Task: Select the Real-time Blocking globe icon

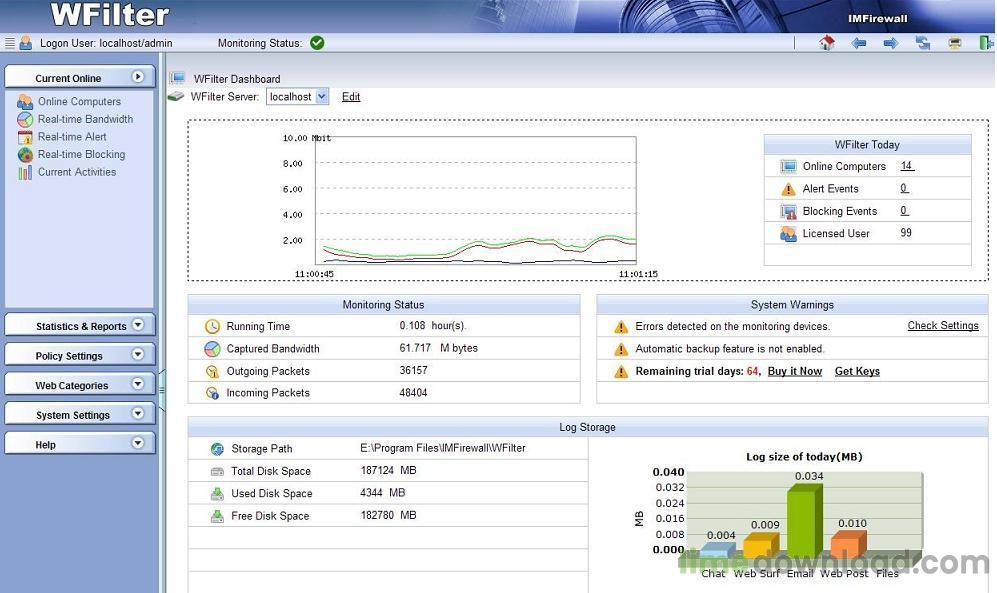Action: tap(25, 154)
